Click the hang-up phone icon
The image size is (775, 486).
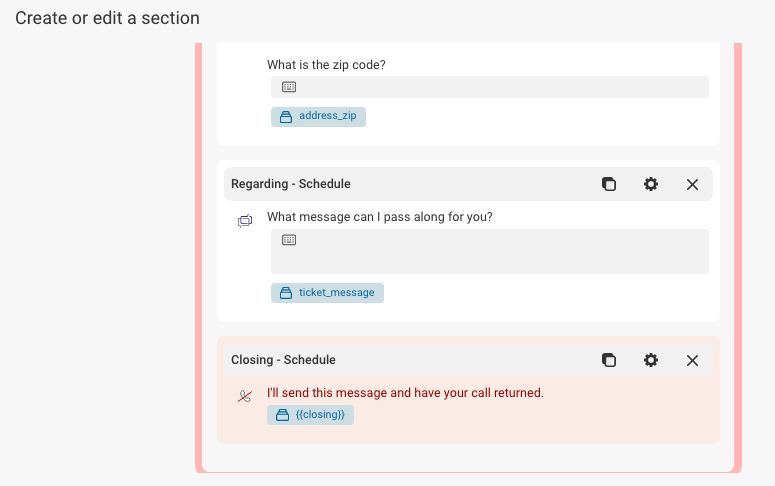[245, 396]
